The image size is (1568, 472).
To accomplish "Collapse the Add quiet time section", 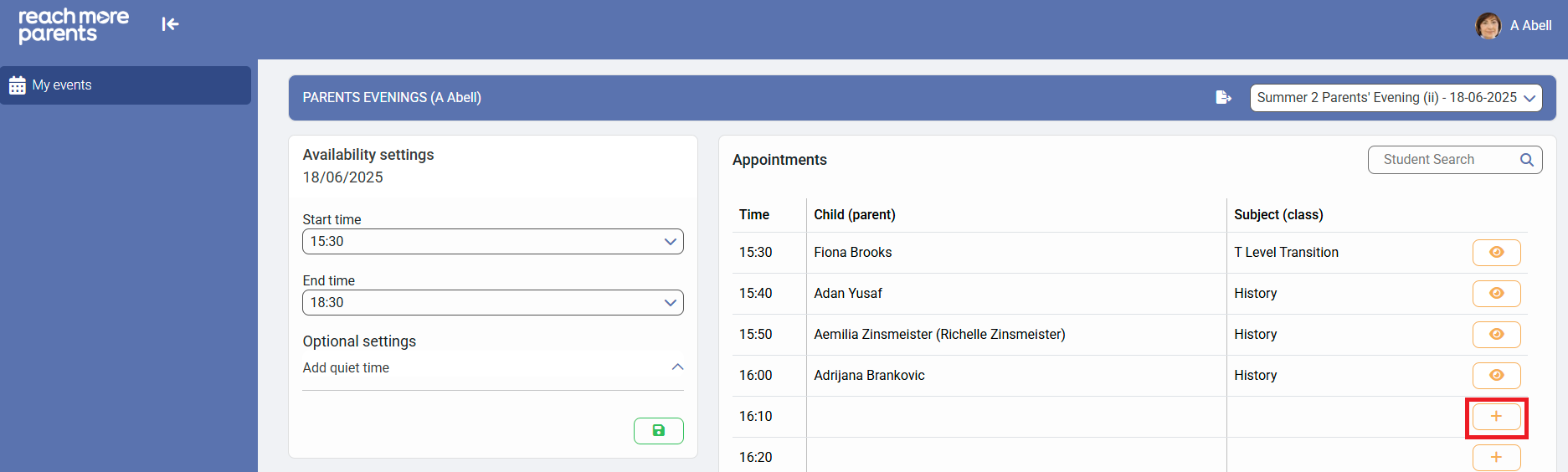I will (x=677, y=367).
